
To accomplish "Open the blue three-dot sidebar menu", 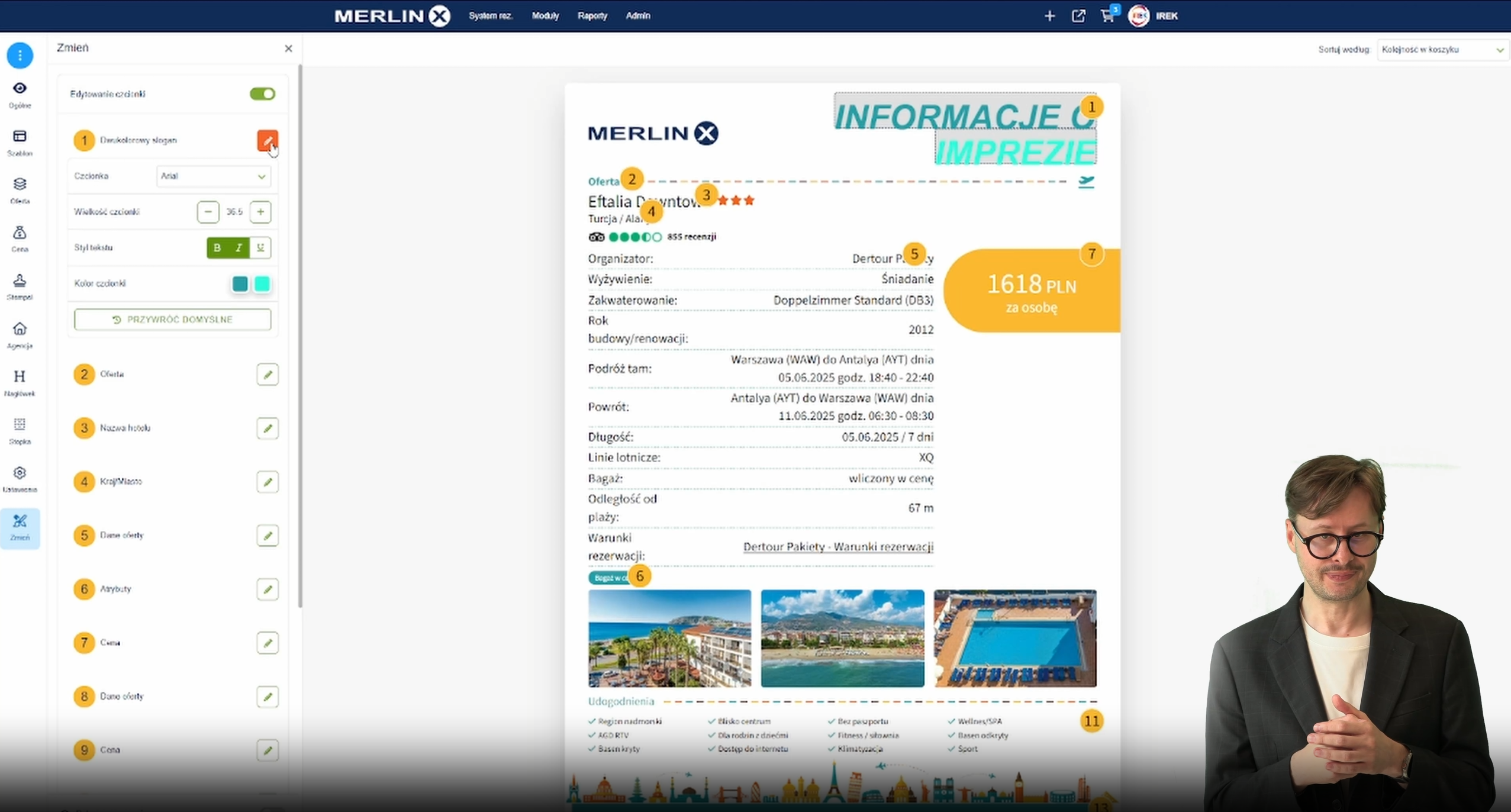I will tap(20, 56).
